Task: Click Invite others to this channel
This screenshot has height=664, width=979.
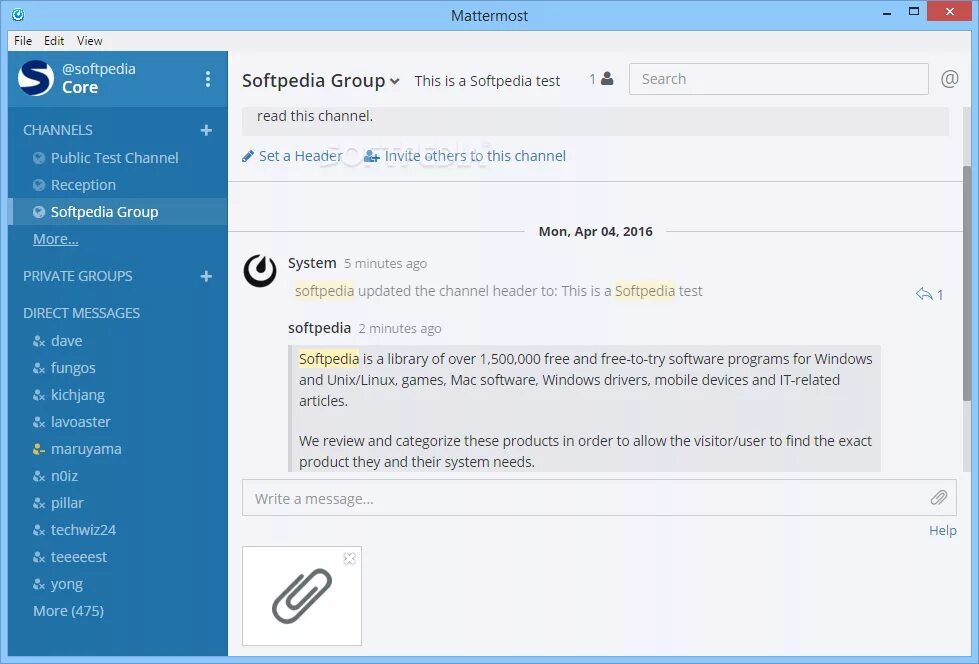Action: (x=475, y=156)
